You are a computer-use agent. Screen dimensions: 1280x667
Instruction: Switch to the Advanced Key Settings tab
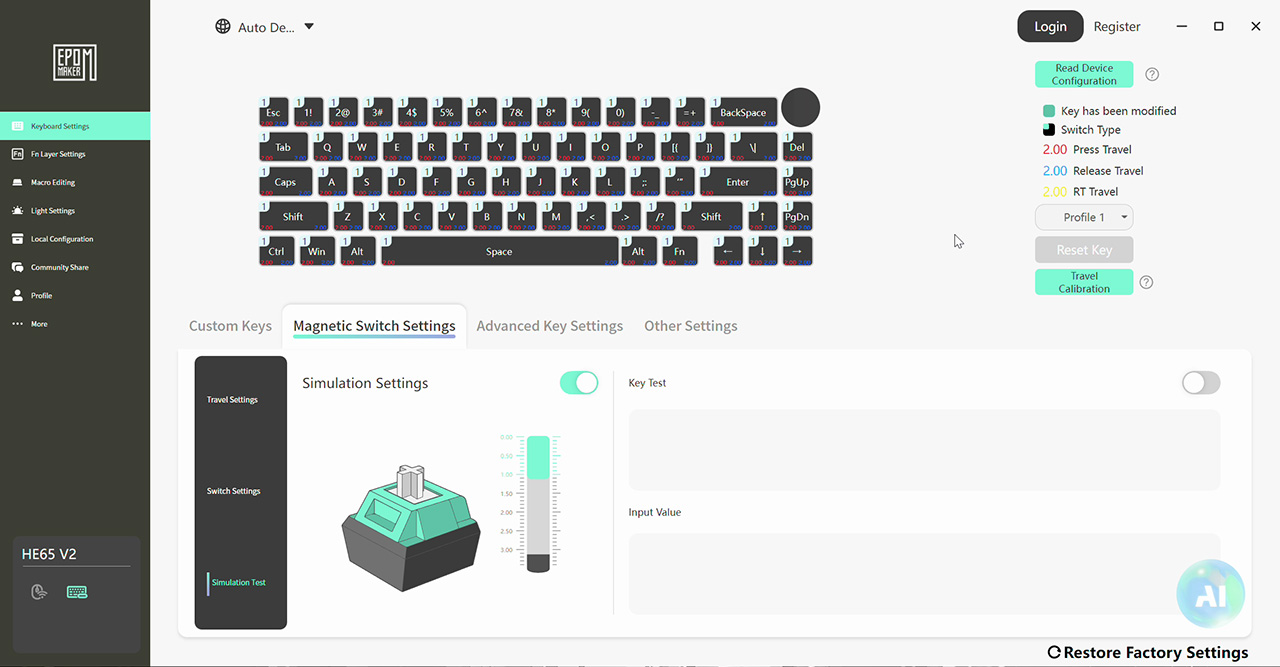tap(549, 326)
